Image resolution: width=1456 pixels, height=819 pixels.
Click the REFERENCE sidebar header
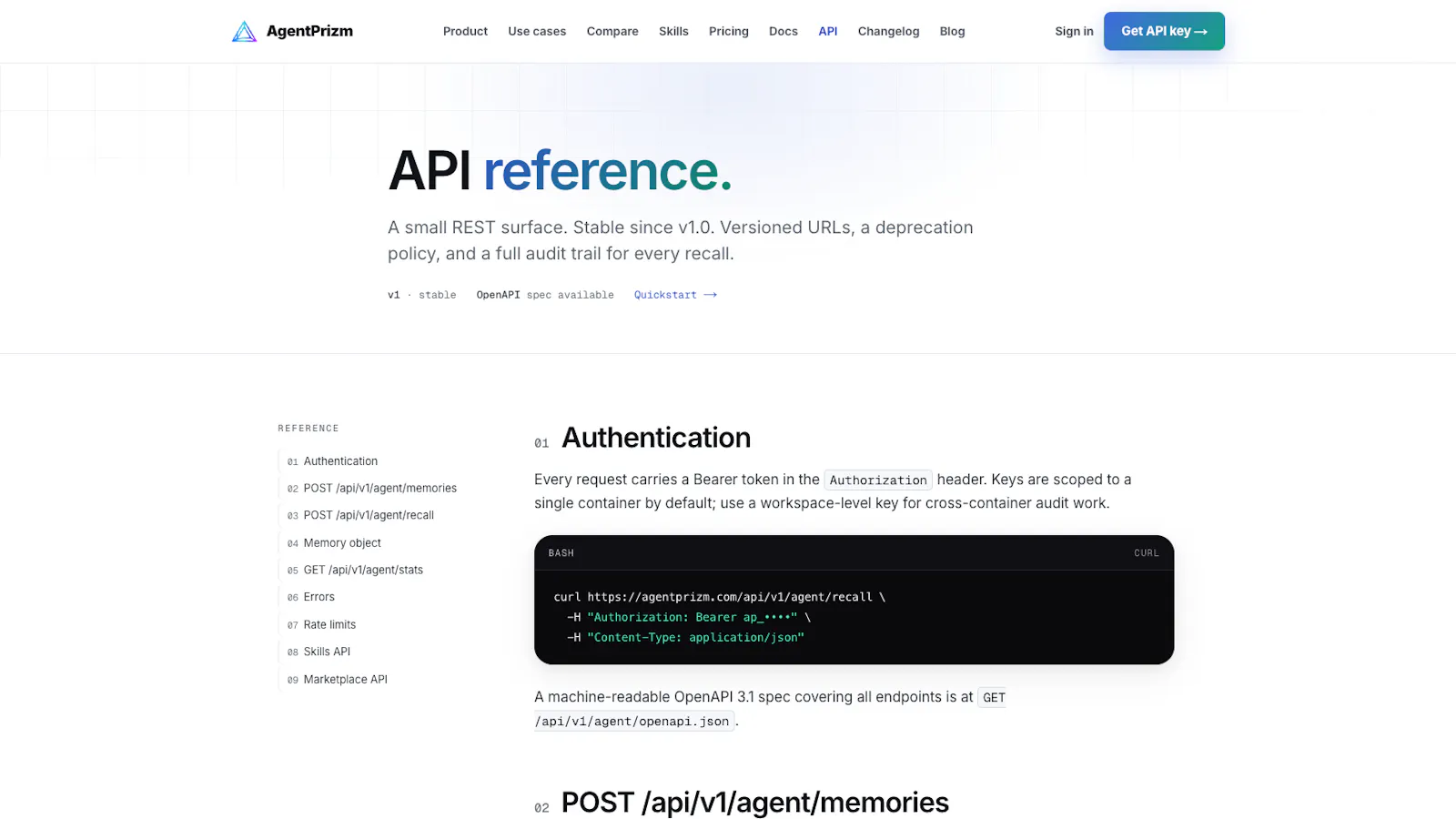308,428
